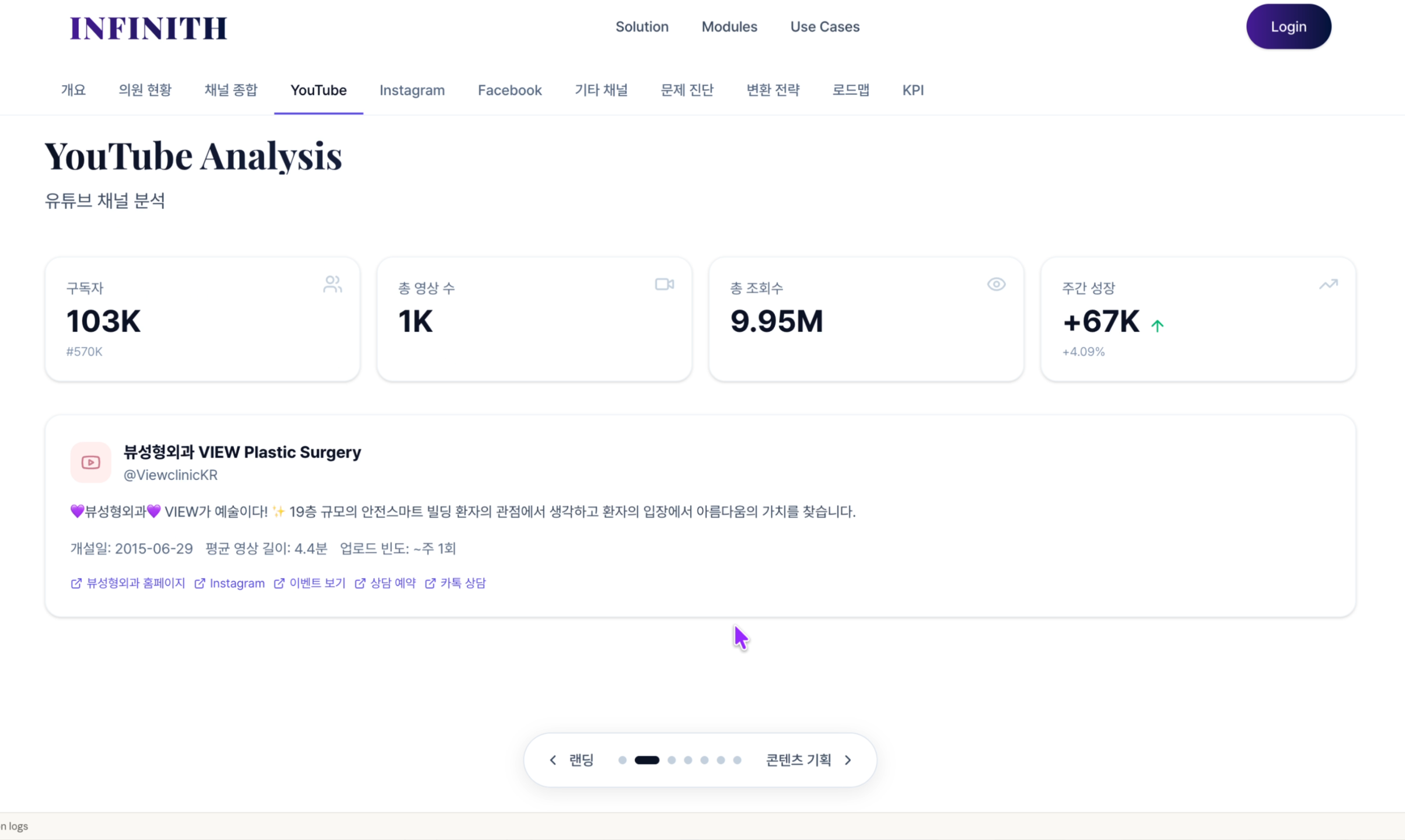Switch to the Instagram tab
The height and width of the screenshot is (840, 1405).
(x=412, y=90)
